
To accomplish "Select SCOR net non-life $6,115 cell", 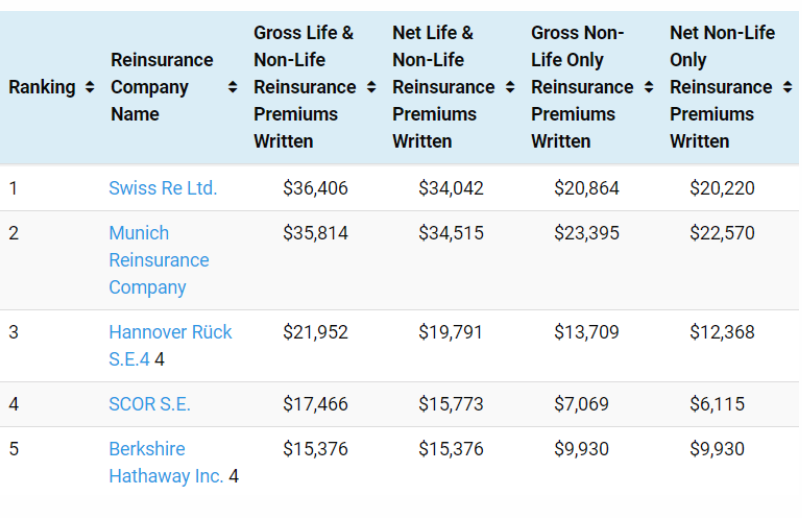I will click(717, 404).
